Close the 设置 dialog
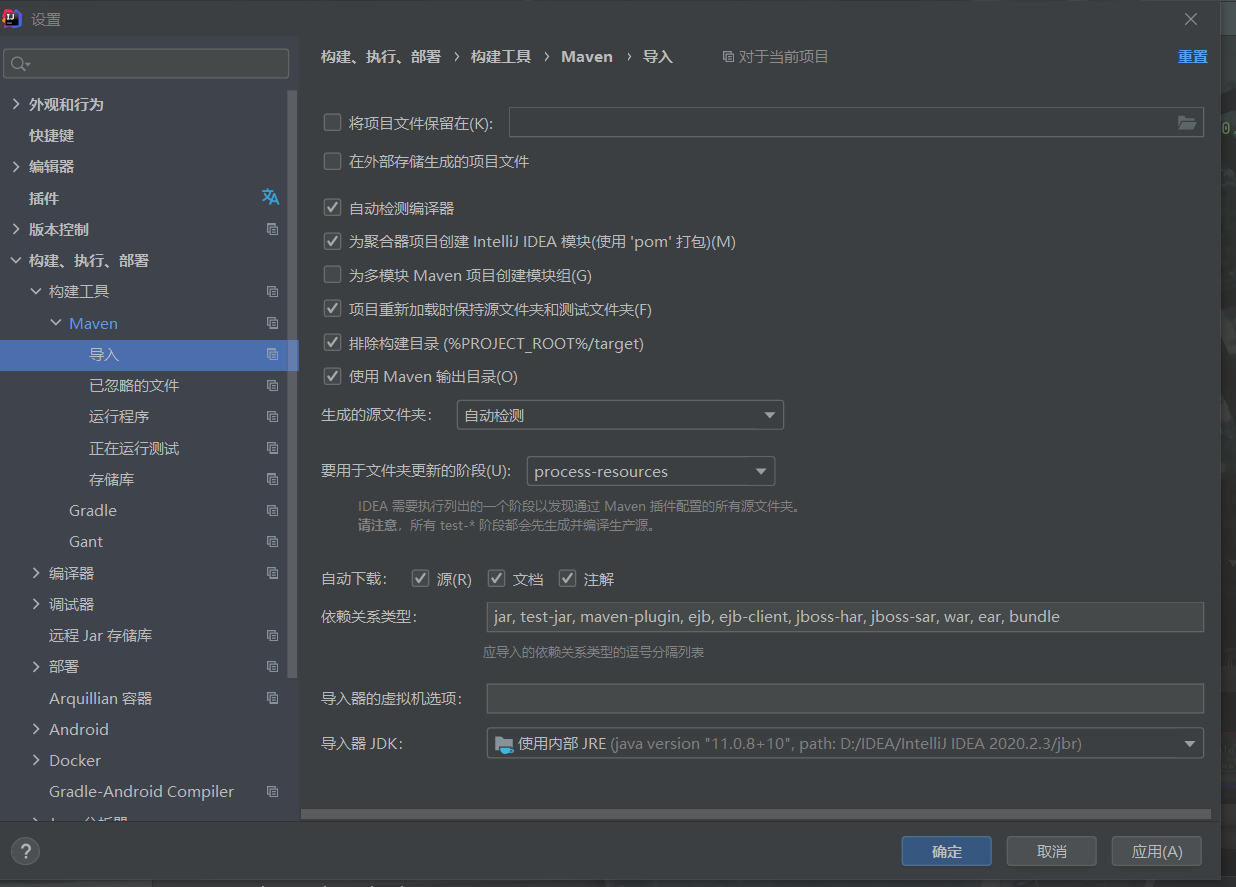 (1190, 19)
